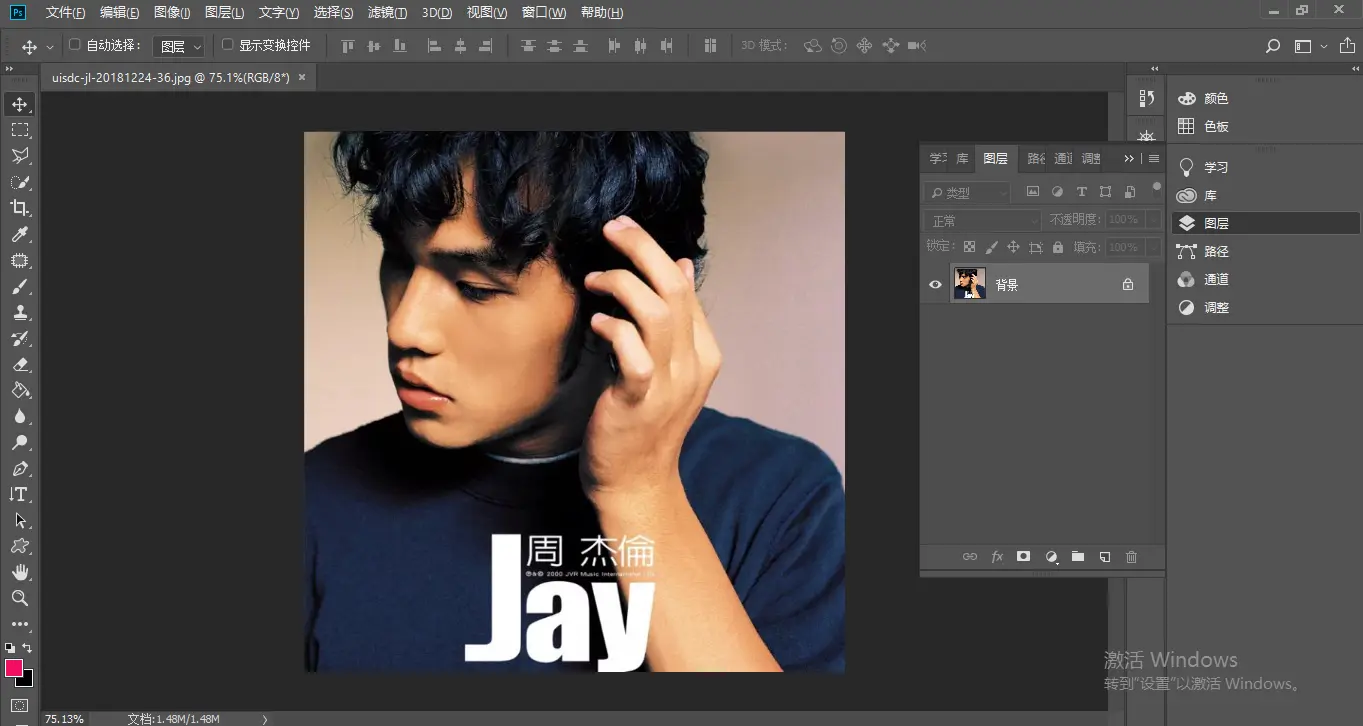Screen dimensions: 1363x726
Task: Toggle lock all padlock in 锁定 row
Action: click(1058, 247)
